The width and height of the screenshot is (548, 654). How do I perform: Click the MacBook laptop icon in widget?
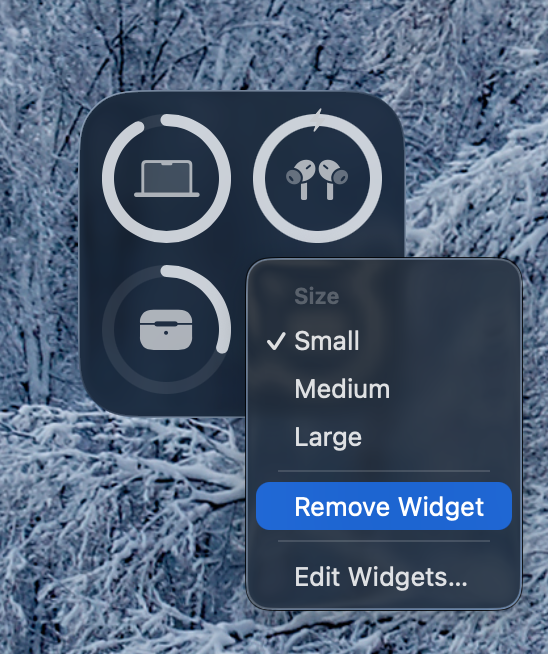coord(166,179)
